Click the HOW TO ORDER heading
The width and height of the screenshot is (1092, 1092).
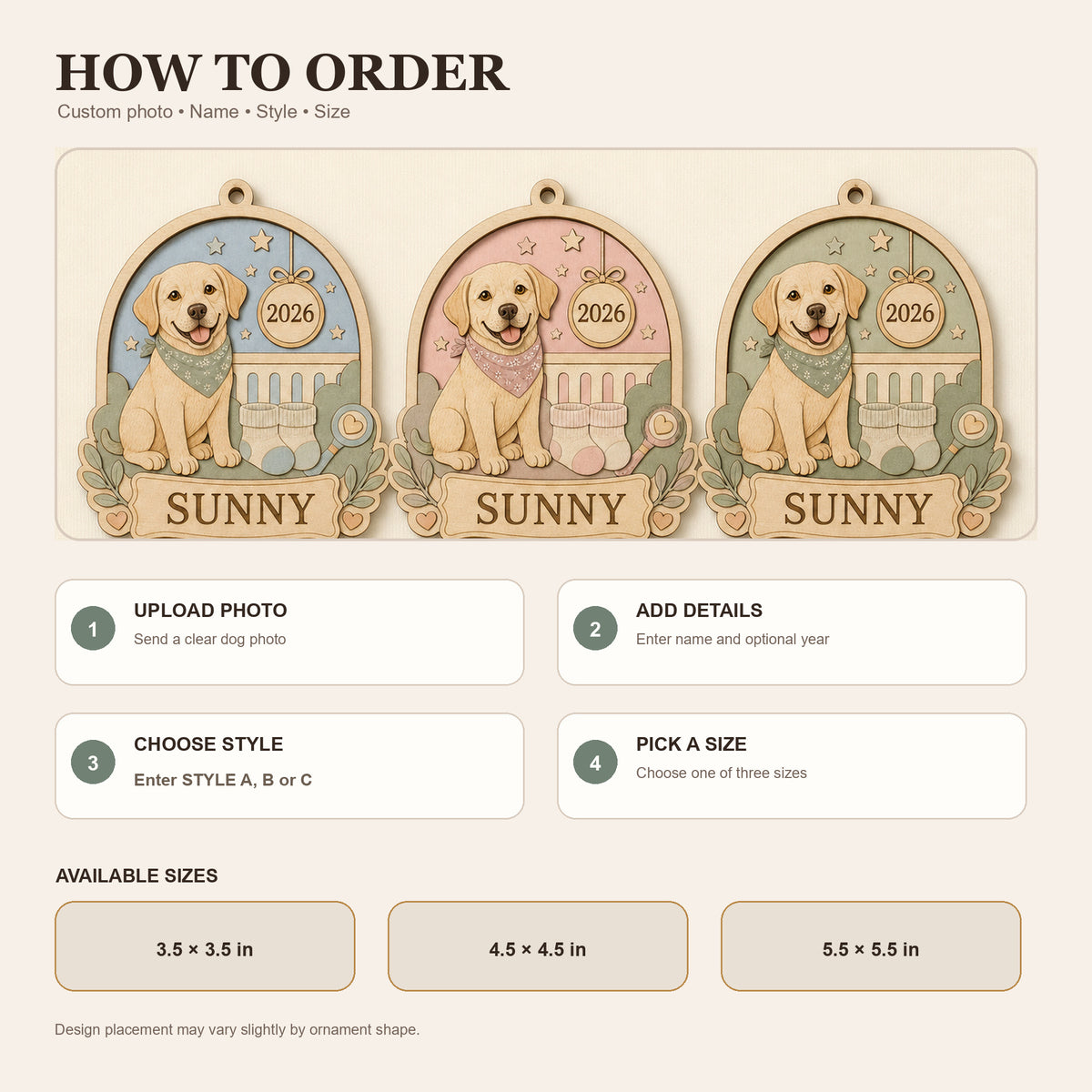tap(282, 73)
